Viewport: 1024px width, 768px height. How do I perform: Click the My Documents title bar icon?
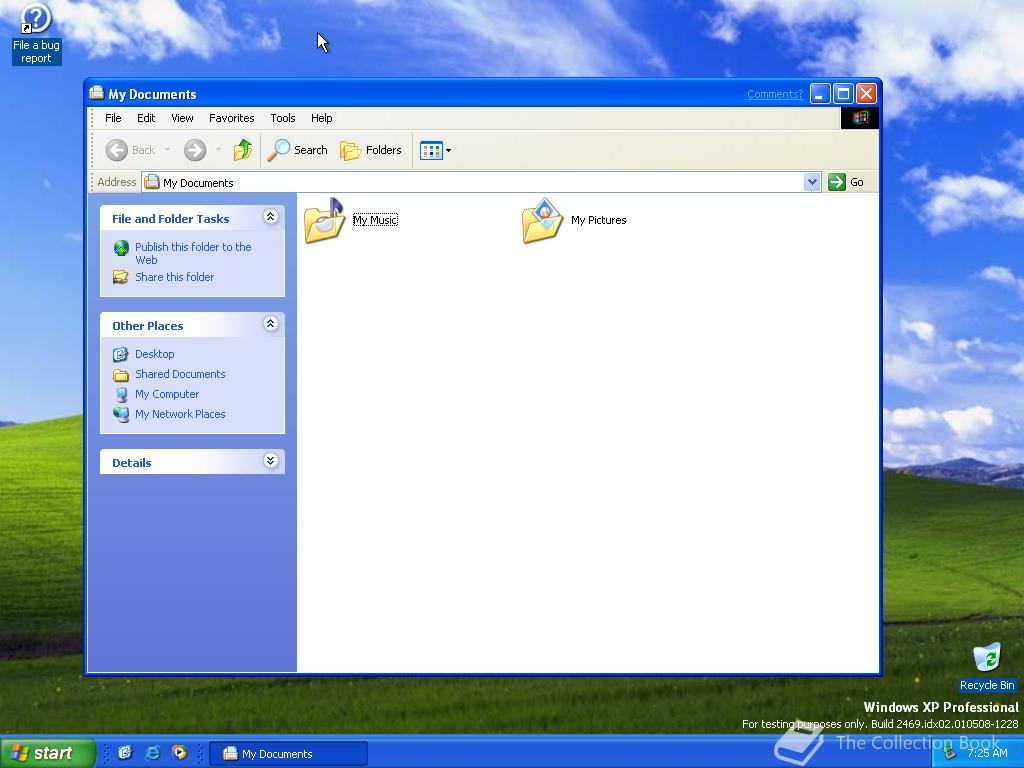point(97,93)
